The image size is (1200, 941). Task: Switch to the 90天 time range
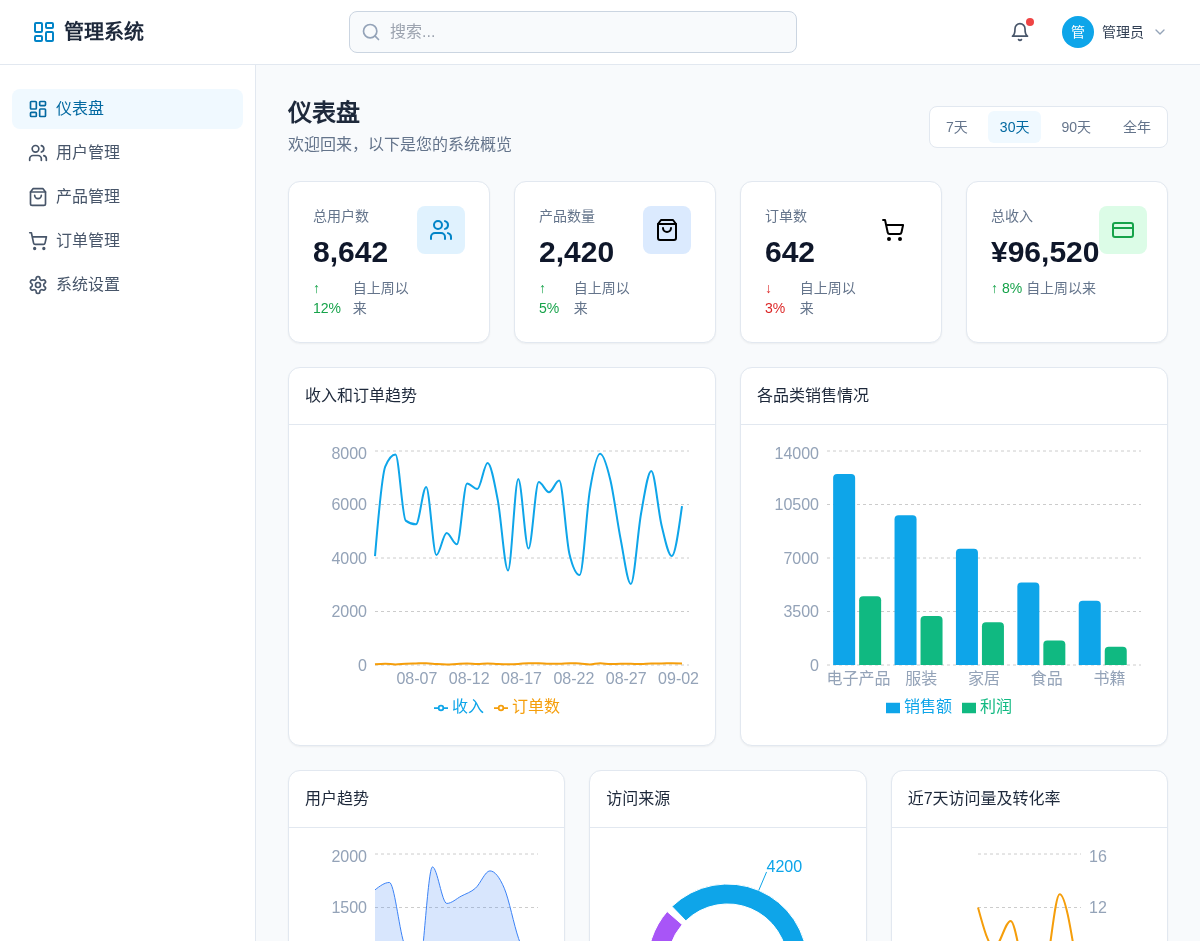coord(1076,127)
